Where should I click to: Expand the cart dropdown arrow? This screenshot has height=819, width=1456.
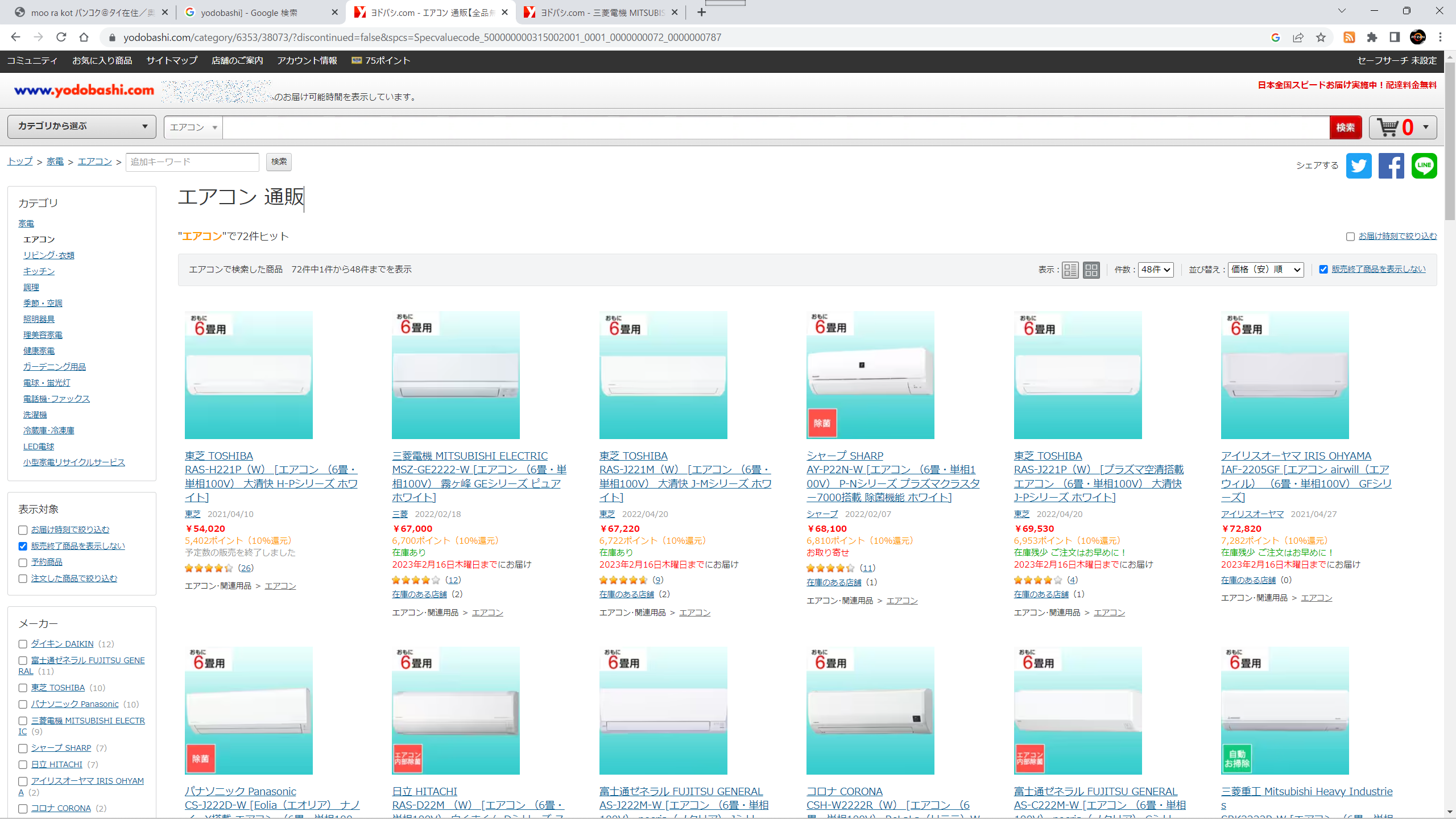(1426, 127)
